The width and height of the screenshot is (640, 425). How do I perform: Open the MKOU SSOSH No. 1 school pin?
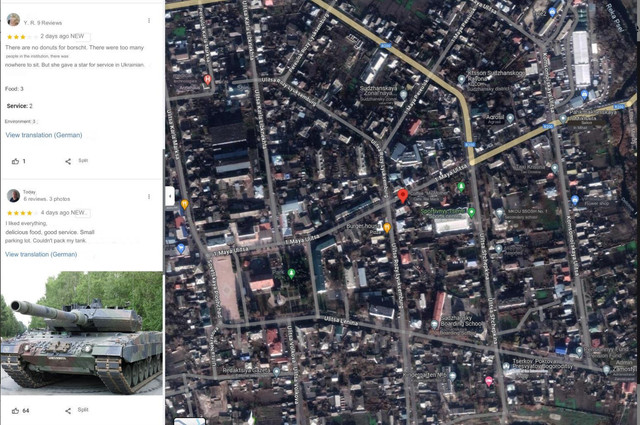click(500, 213)
